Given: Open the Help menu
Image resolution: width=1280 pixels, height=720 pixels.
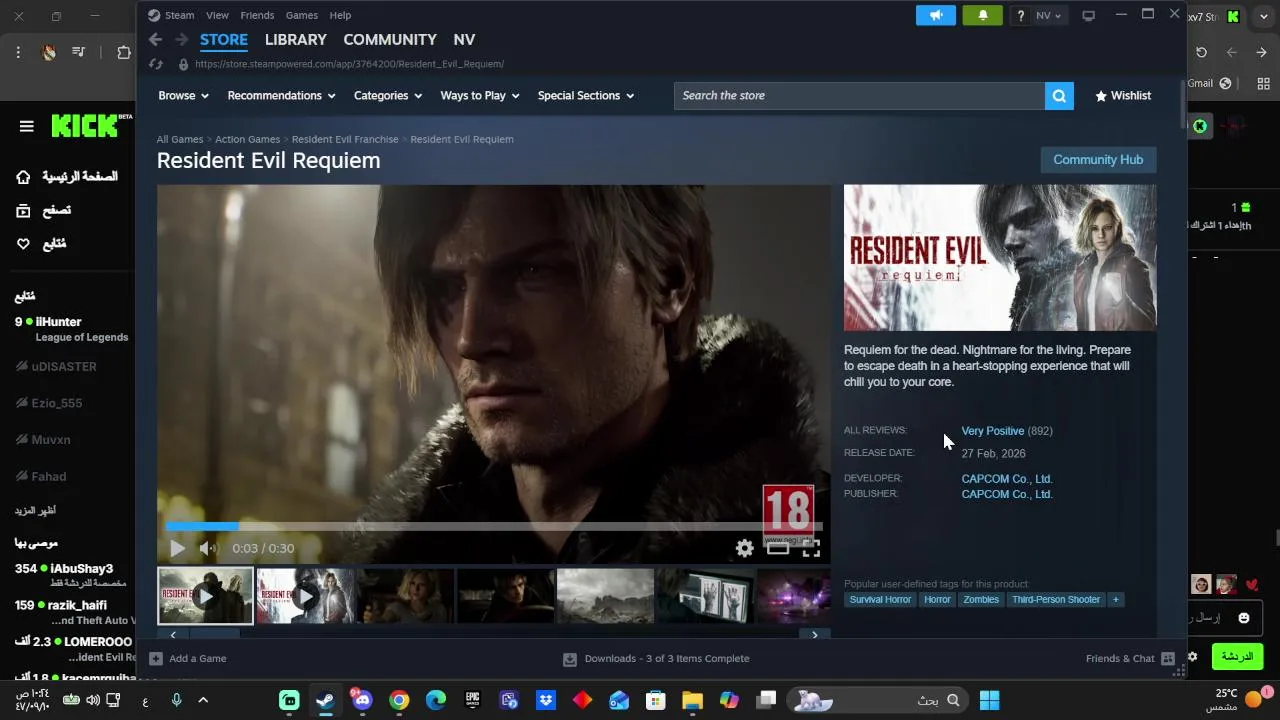Looking at the screenshot, I should coord(340,15).
